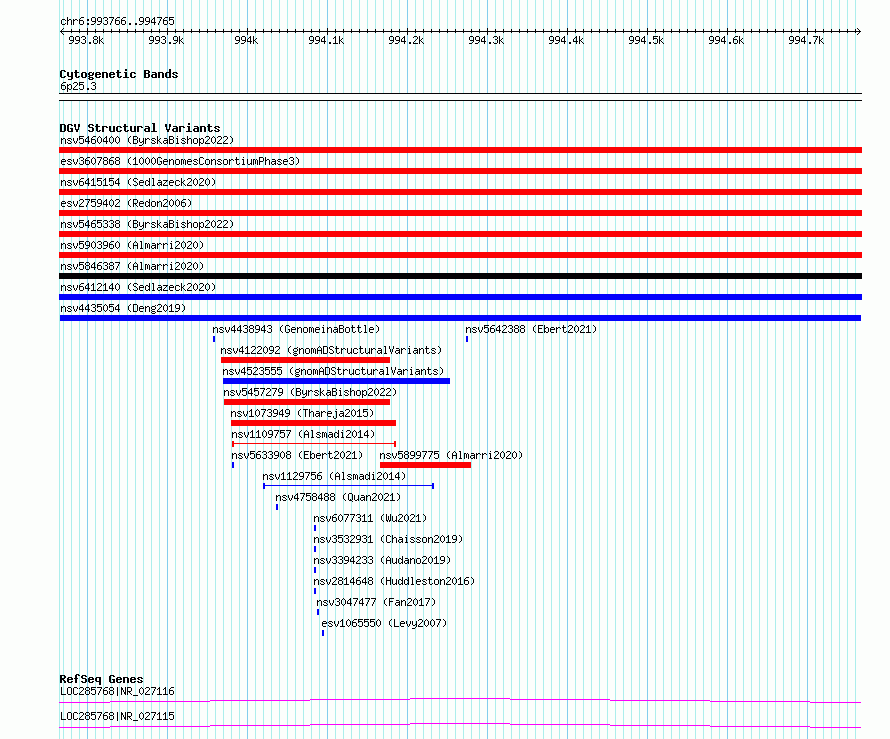This screenshot has height=739, width=890.
Task: Select nsv3394233 (Audano2019) label
Action: click(x=382, y=560)
